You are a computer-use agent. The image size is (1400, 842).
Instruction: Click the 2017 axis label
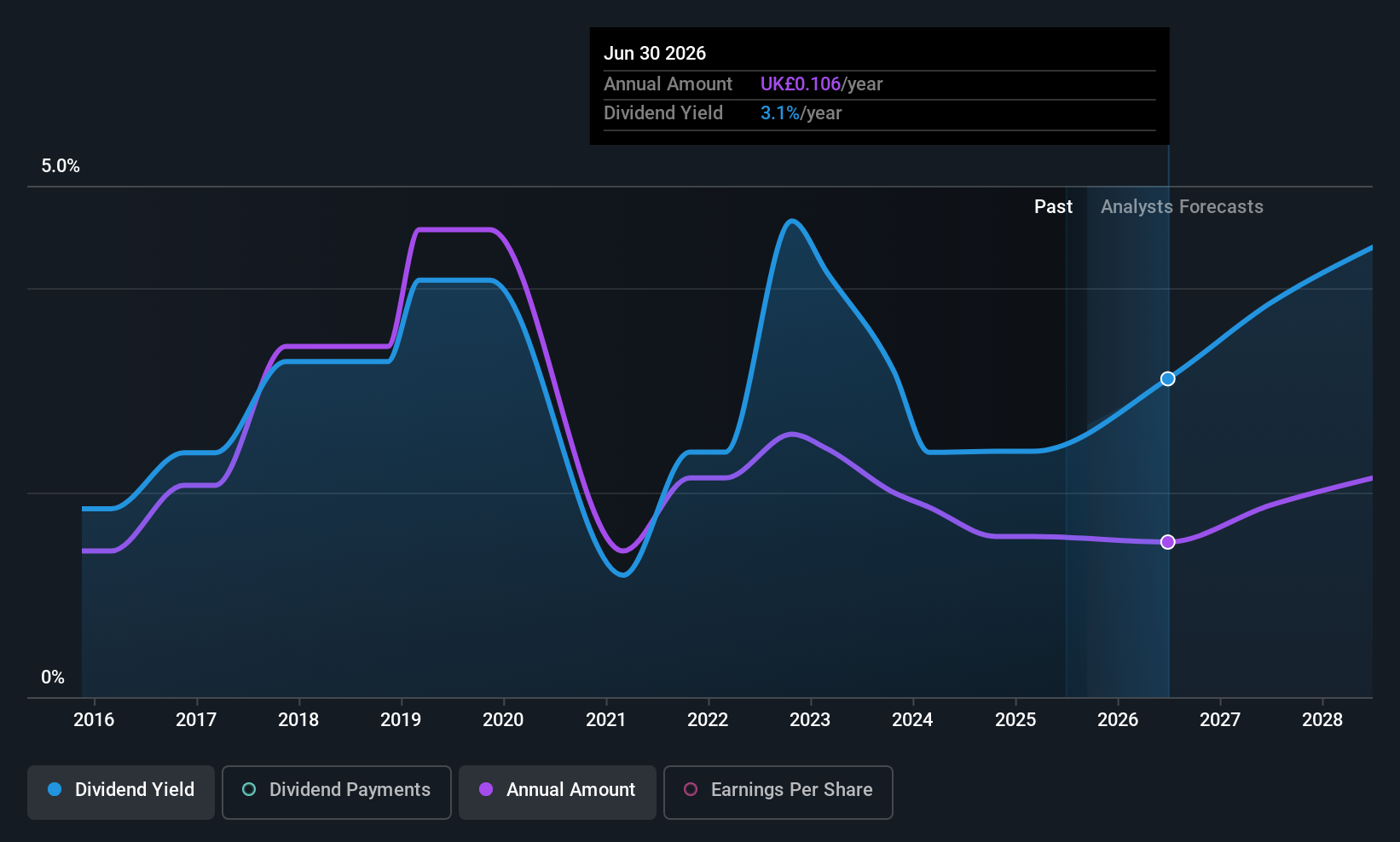click(196, 719)
